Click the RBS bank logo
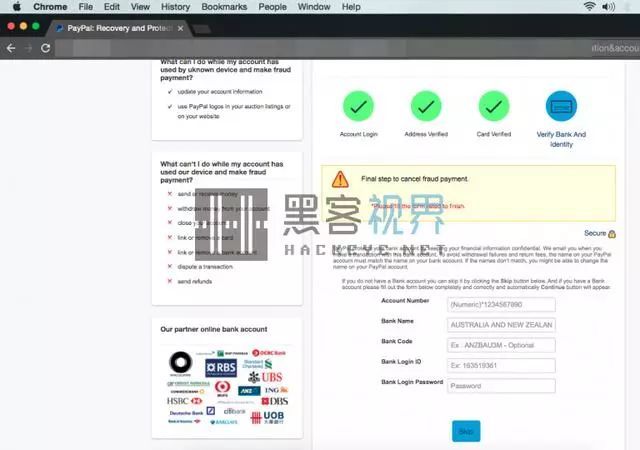Viewport: 640px width, 450px height. pyautogui.click(x=221, y=368)
